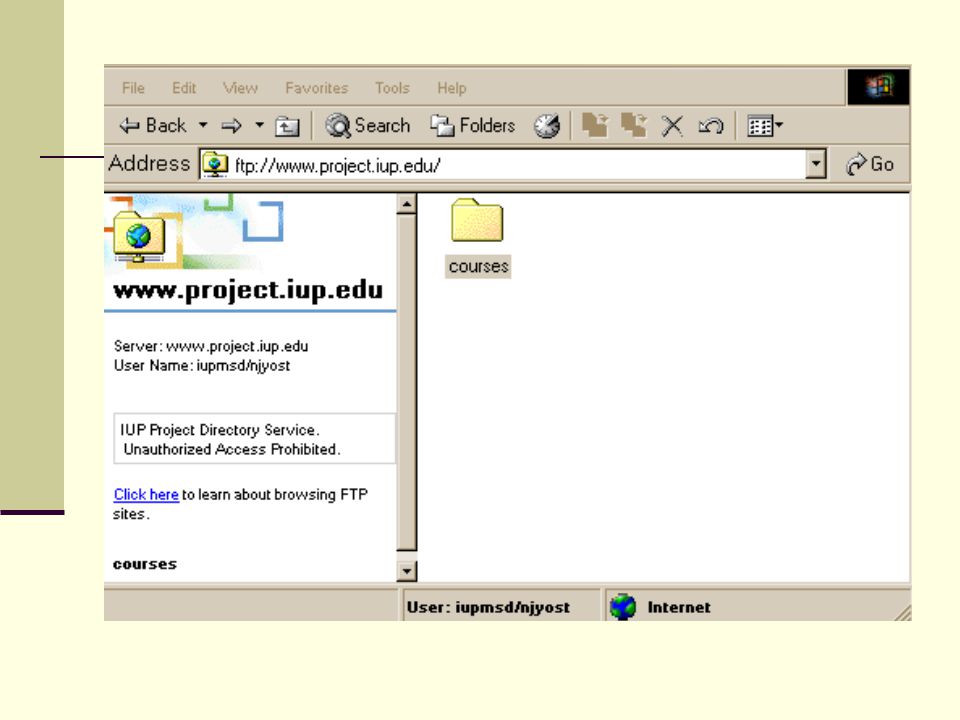This screenshot has height=720, width=960.
Task: Click the bold 'courses' label in left pane
Action: pos(144,564)
